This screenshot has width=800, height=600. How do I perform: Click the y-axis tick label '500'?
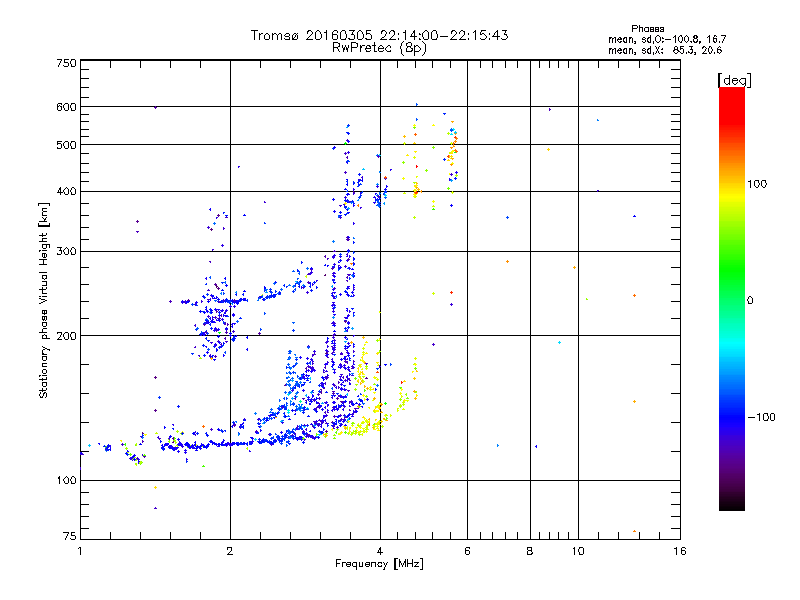(x=67, y=145)
